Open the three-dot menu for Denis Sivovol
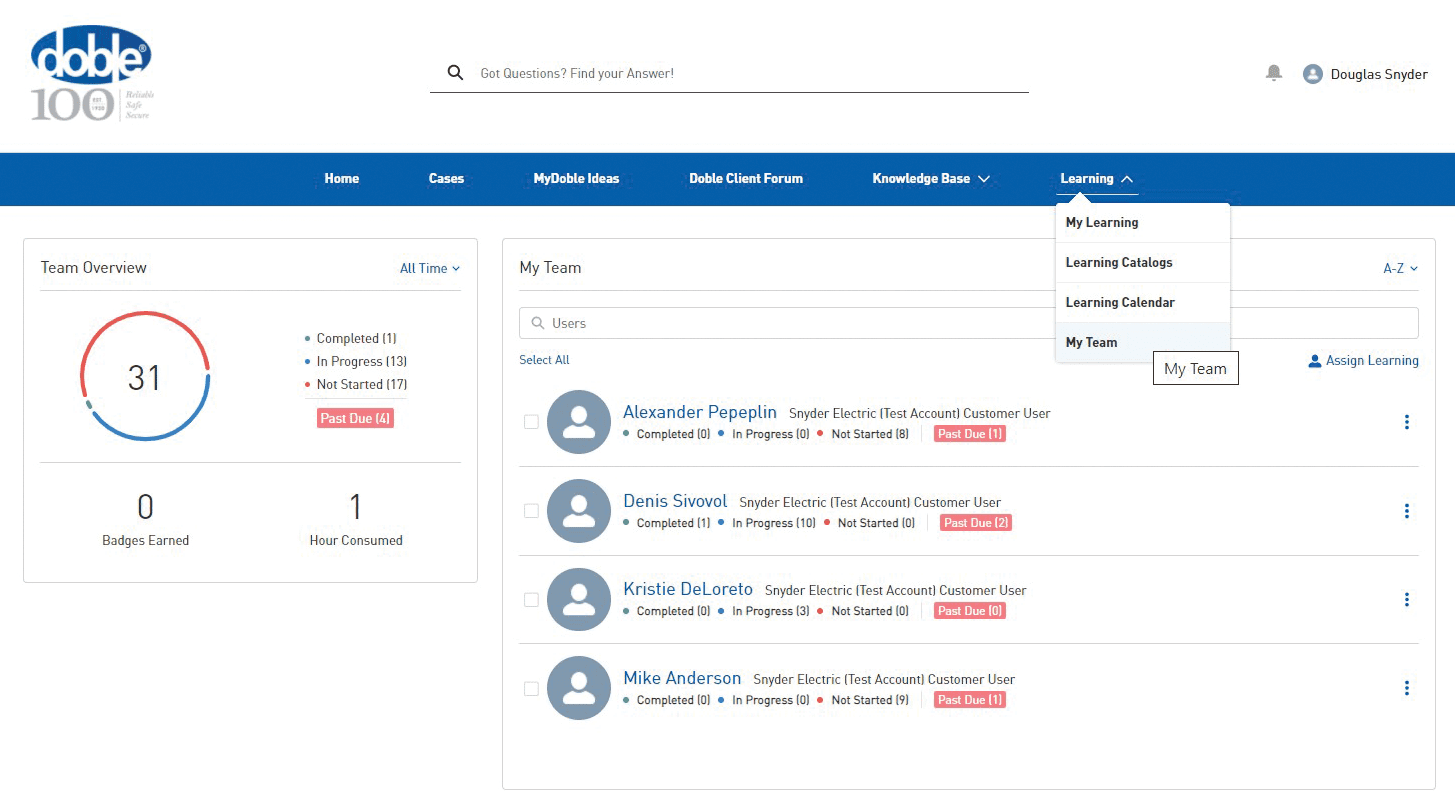Viewport: 1455px width, 806px height. coord(1407,511)
